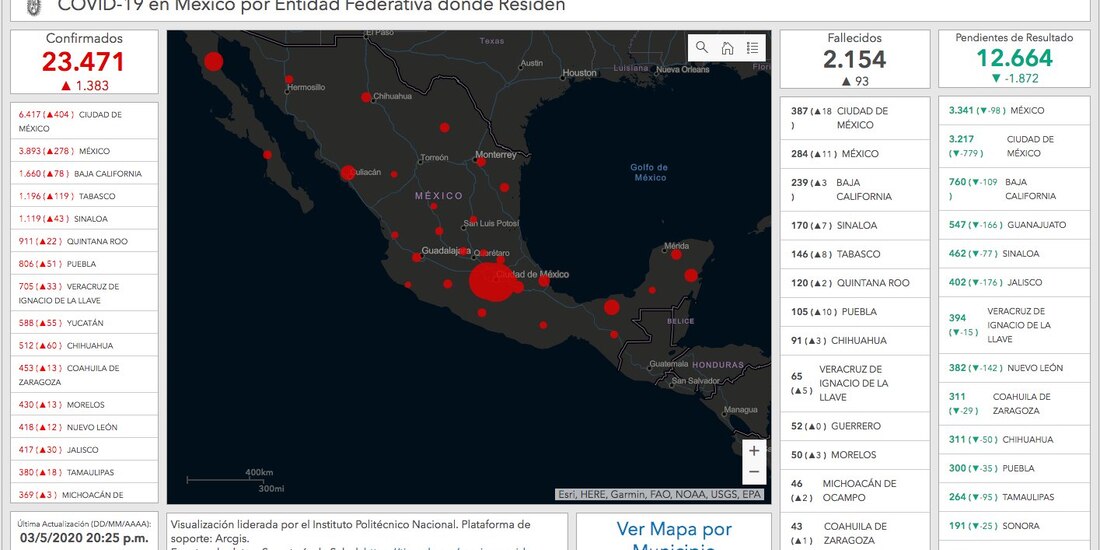1100x550 pixels.
Task: Click the Pendientes de Resultado 12.664 indicator
Action: (x=1014, y=59)
